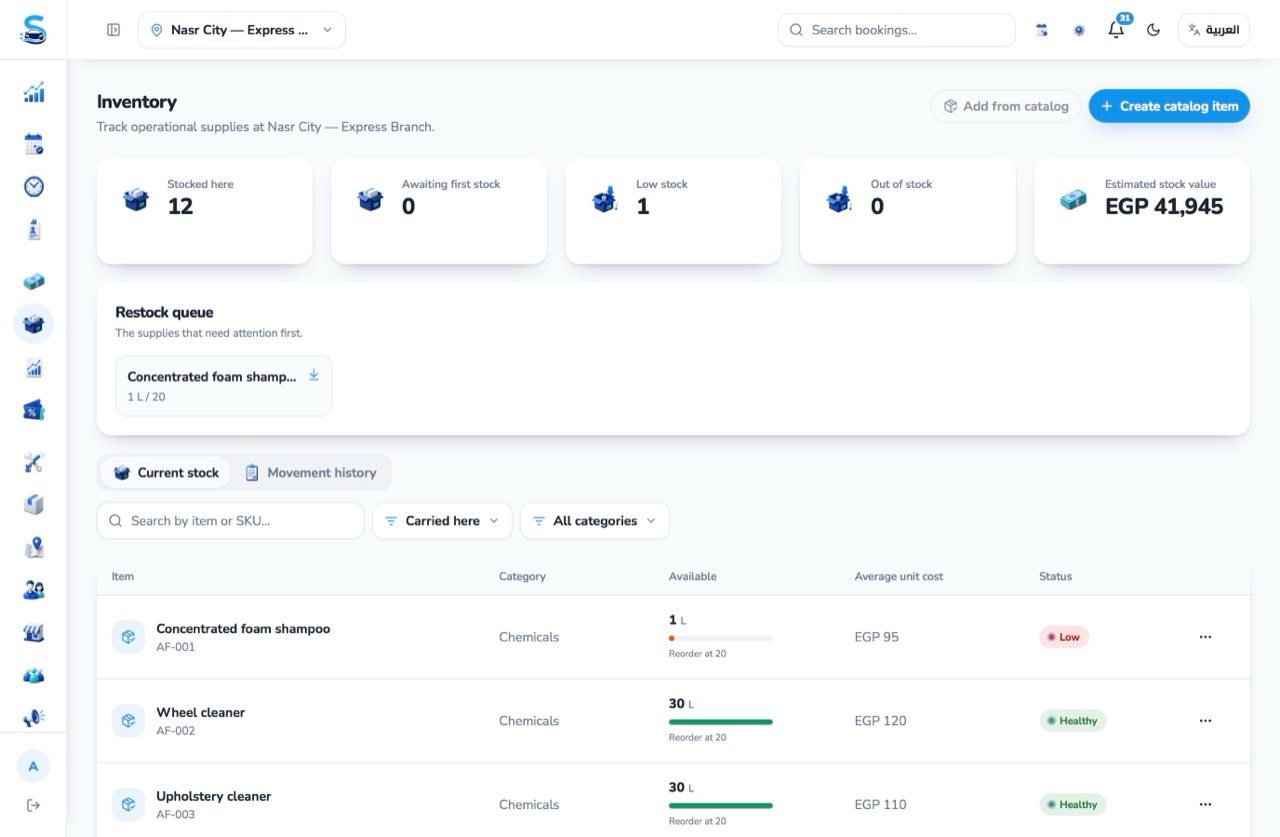This screenshot has width=1280, height=837.
Task: Click the download arrow on restock card
Action: point(313,375)
